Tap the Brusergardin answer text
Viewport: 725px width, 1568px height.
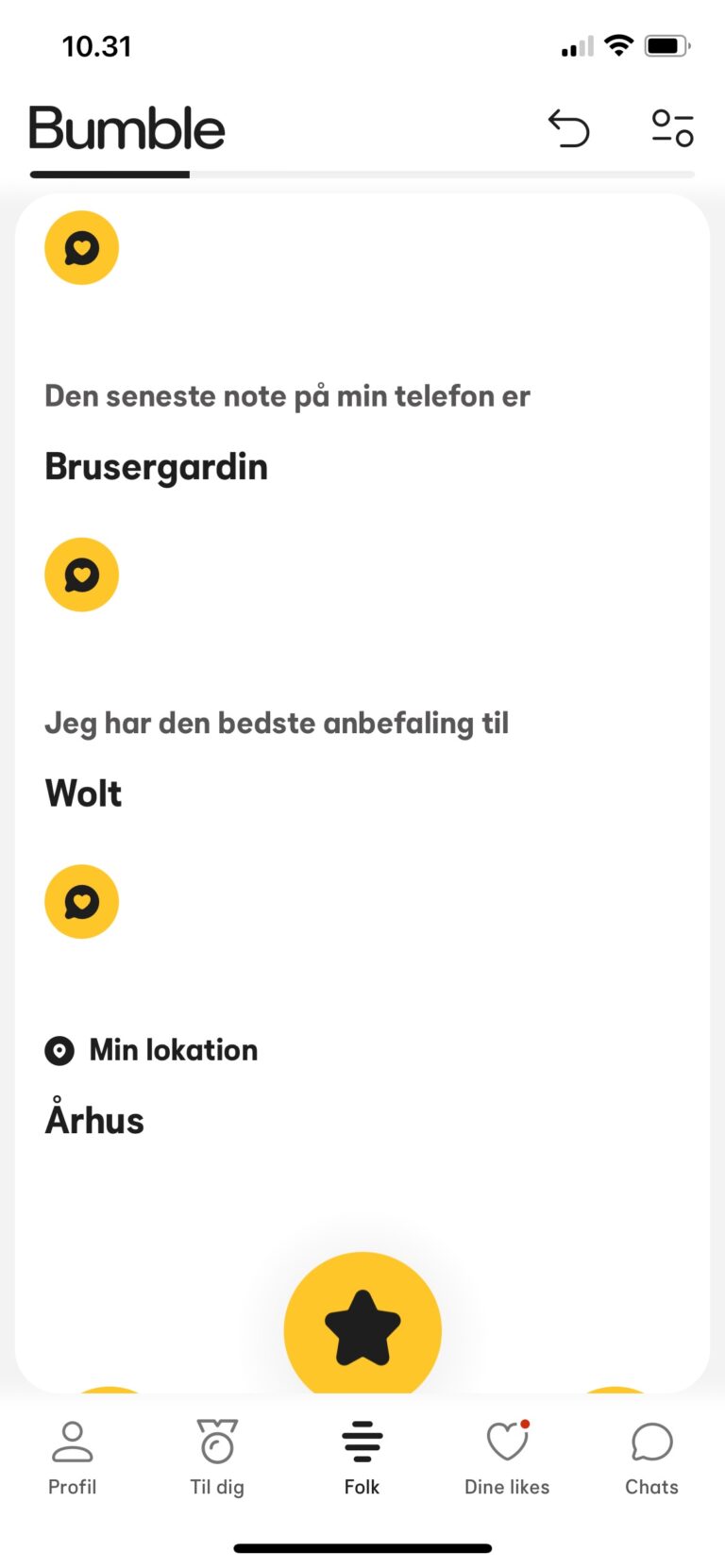click(x=157, y=467)
